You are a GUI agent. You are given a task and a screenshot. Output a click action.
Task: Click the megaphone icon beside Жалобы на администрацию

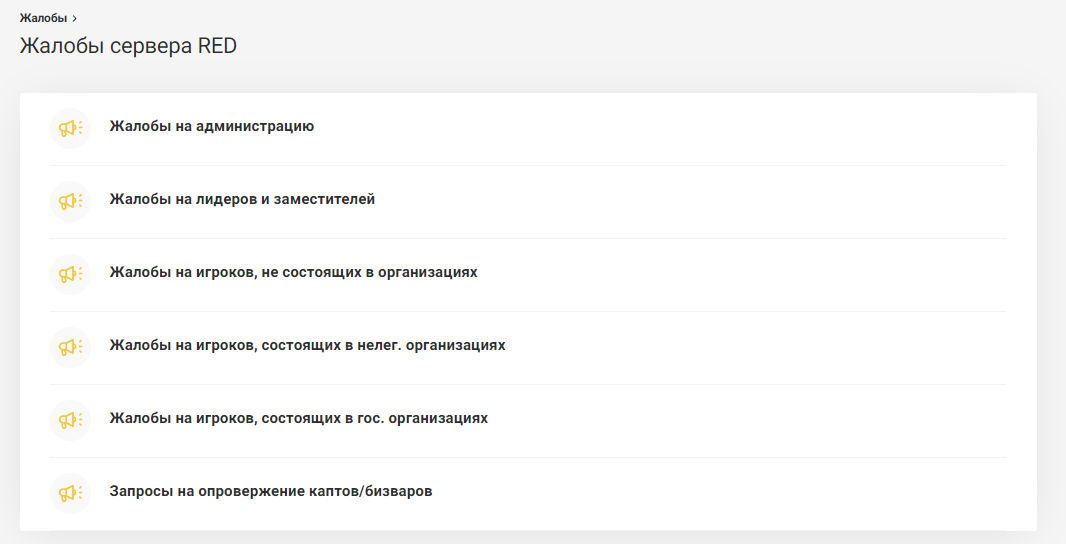70,128
